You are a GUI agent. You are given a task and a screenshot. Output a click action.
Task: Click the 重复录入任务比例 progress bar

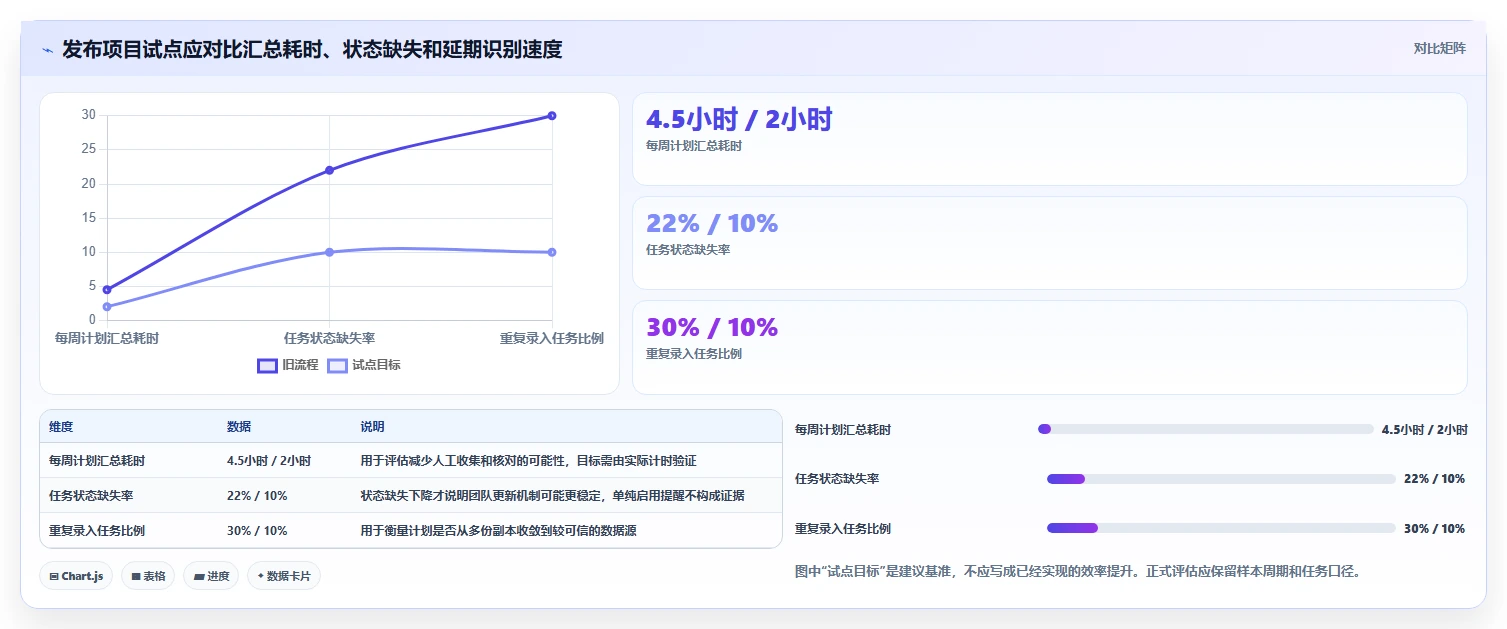(1221, 528)
